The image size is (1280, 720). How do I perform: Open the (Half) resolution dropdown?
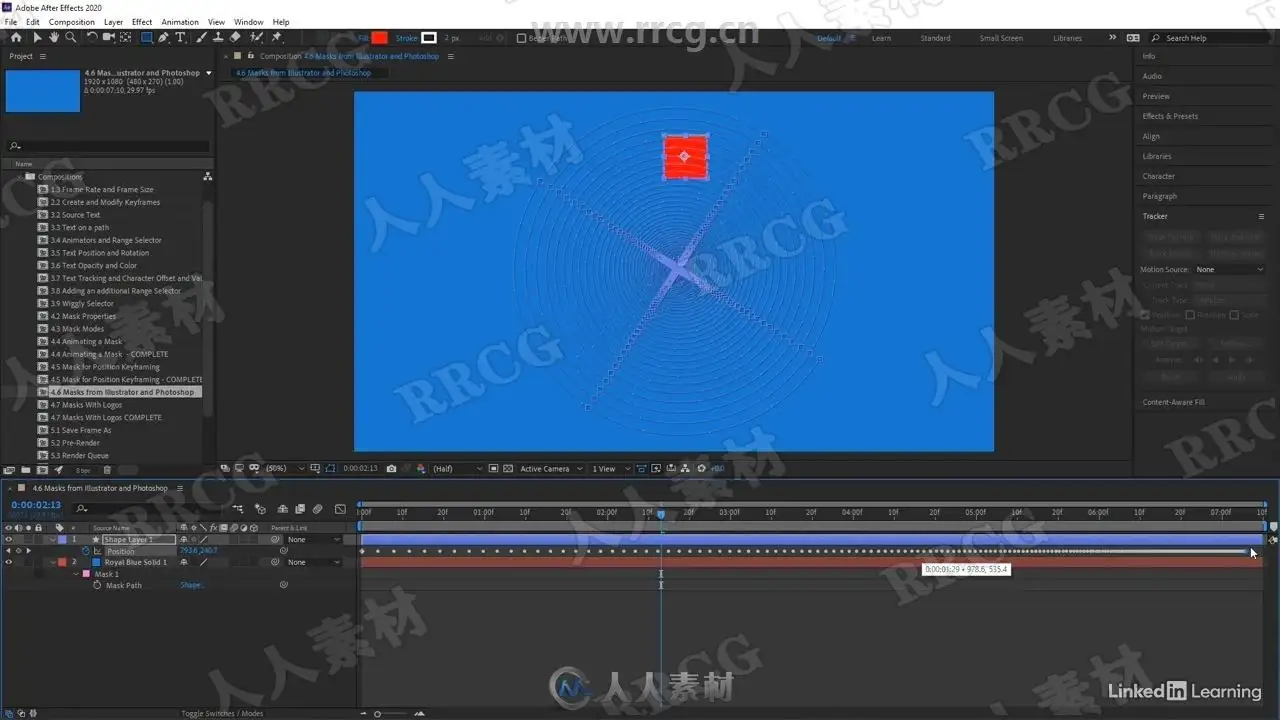(457, 468)
